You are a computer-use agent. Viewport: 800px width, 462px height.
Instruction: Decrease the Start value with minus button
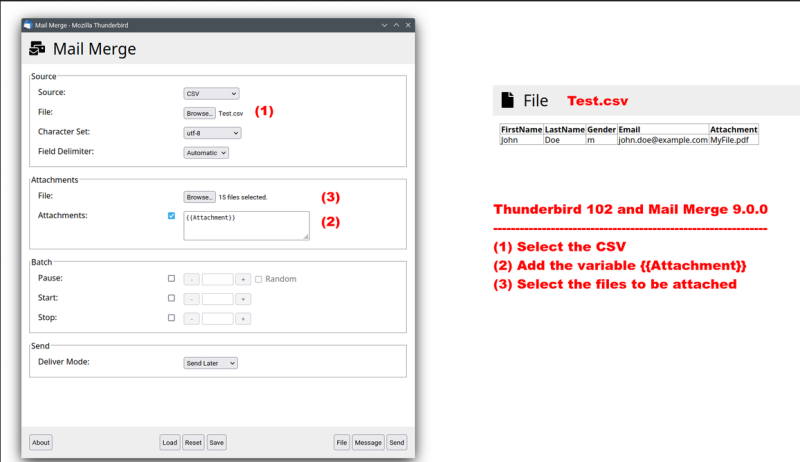tap(191, 299)
